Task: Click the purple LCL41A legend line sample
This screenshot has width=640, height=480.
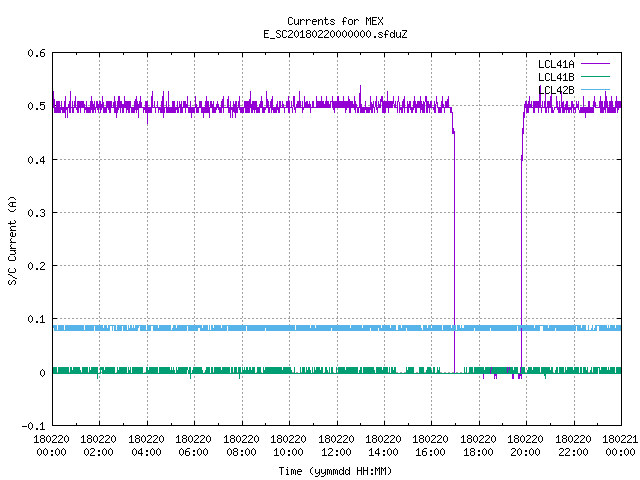Action: click(x=595, y=64)
